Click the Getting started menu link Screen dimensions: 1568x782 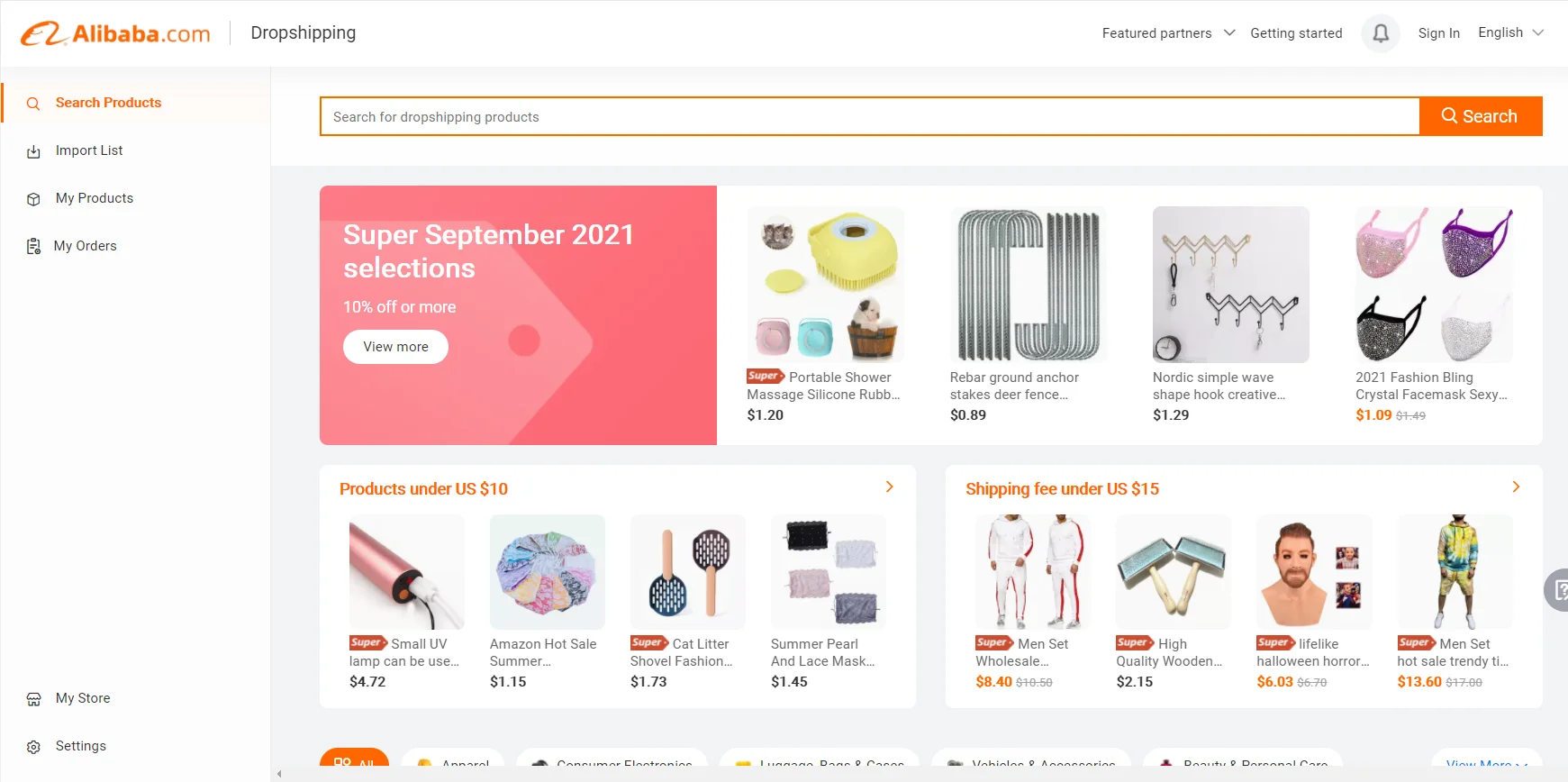coord(1296,32)
